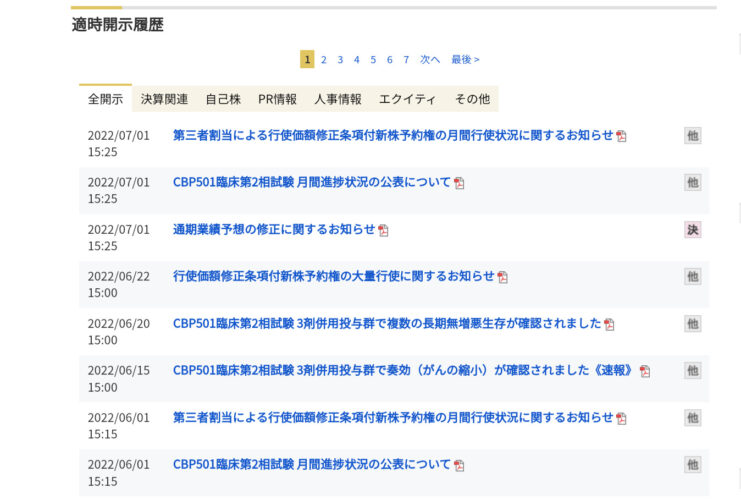Viewport: 741px width, 500px height.
Task: Open PDF icon beside 通期業績予想の修正
Action: click(383, 230)
